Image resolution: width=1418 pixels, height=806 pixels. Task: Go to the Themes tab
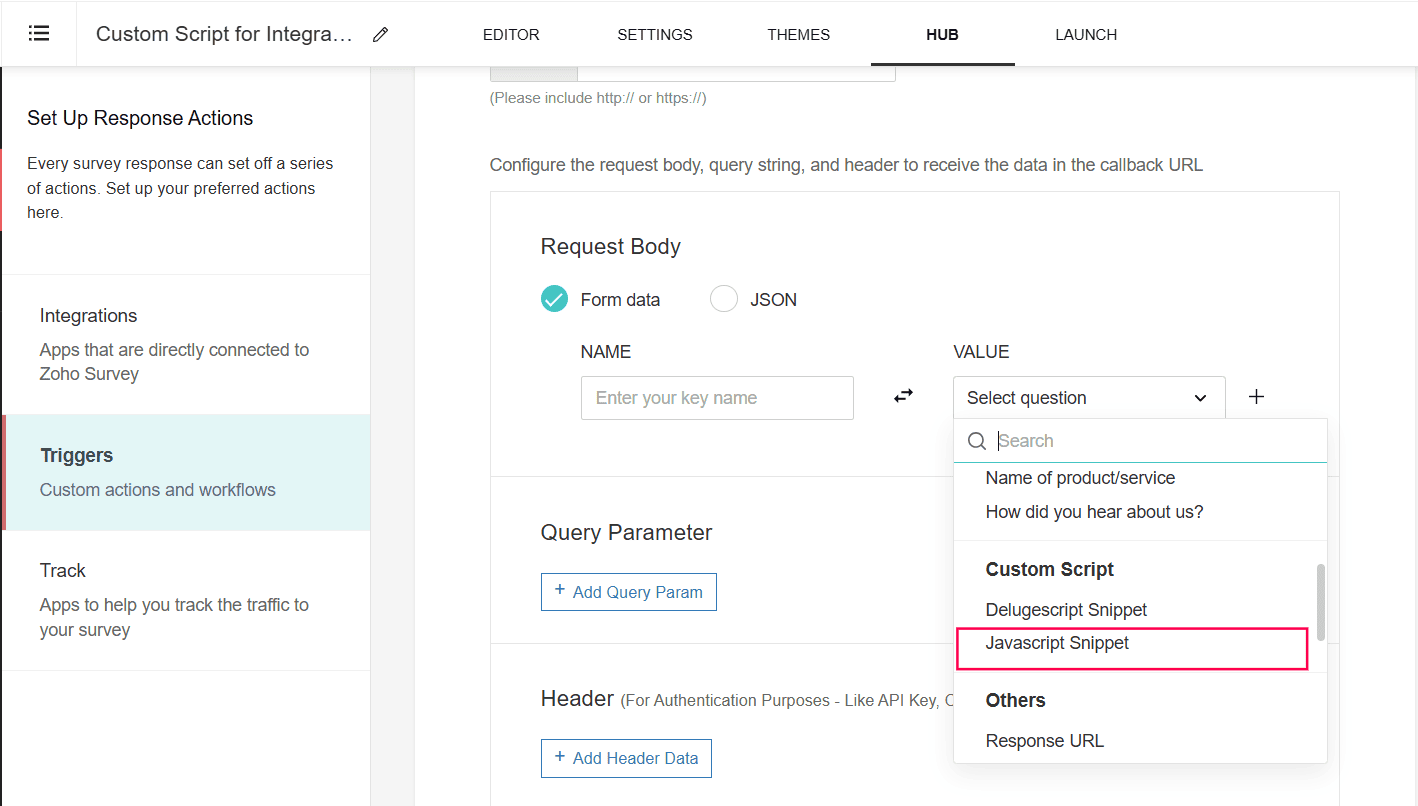[x=799, y=35]
